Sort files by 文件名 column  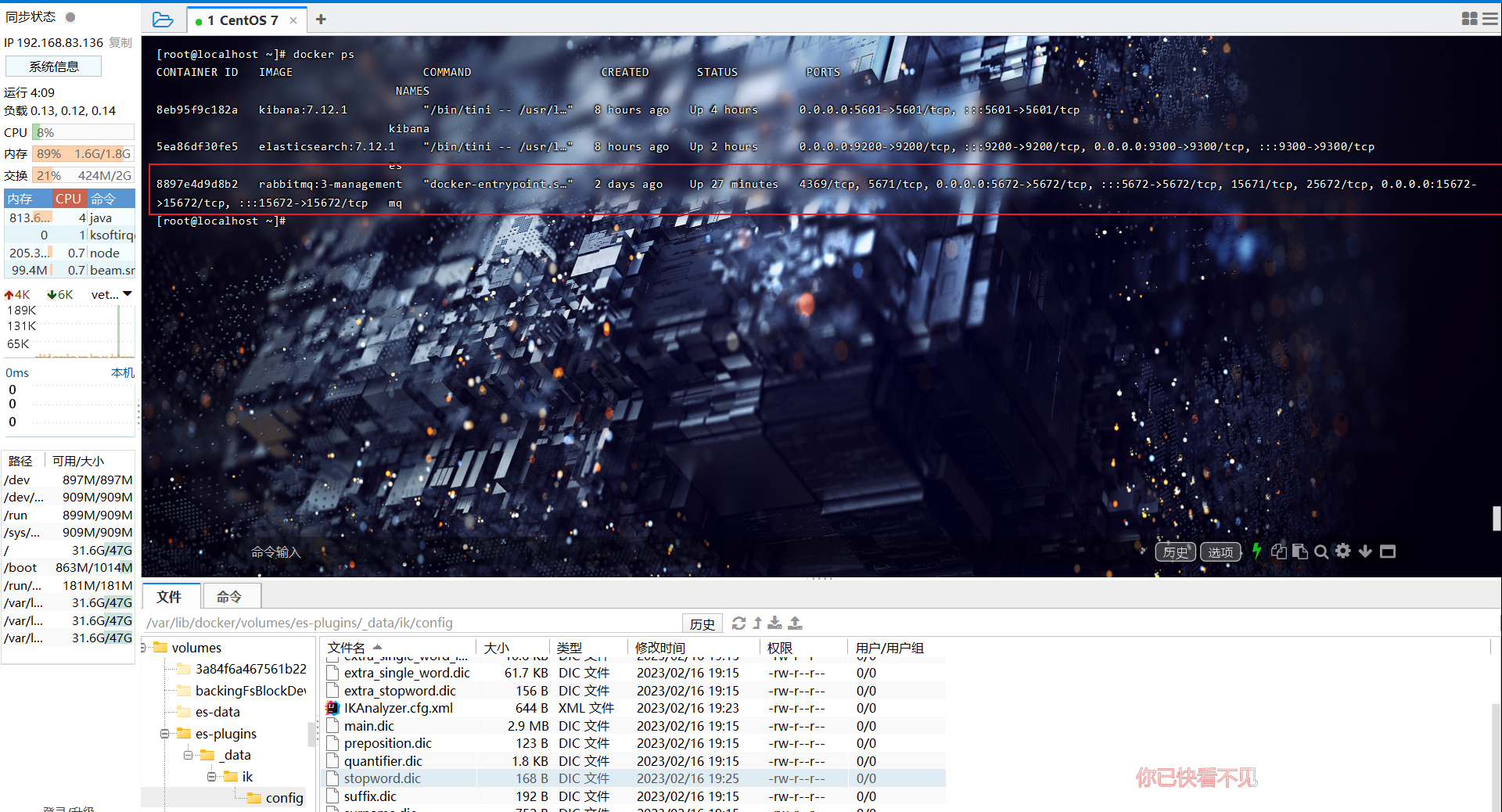tap(399, 648)
